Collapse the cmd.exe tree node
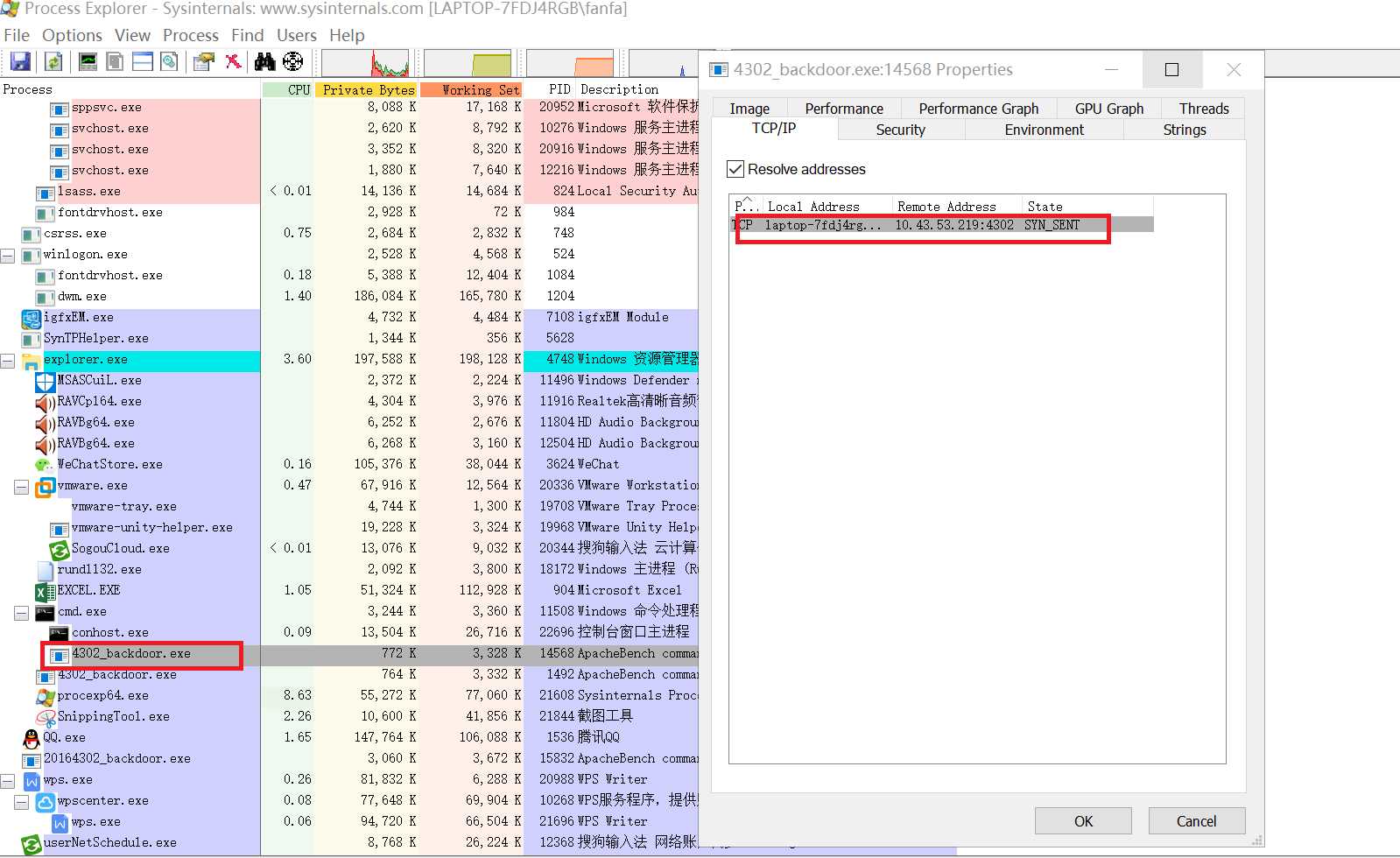Screen dimensions: 1400x858 tap(22, 613)
